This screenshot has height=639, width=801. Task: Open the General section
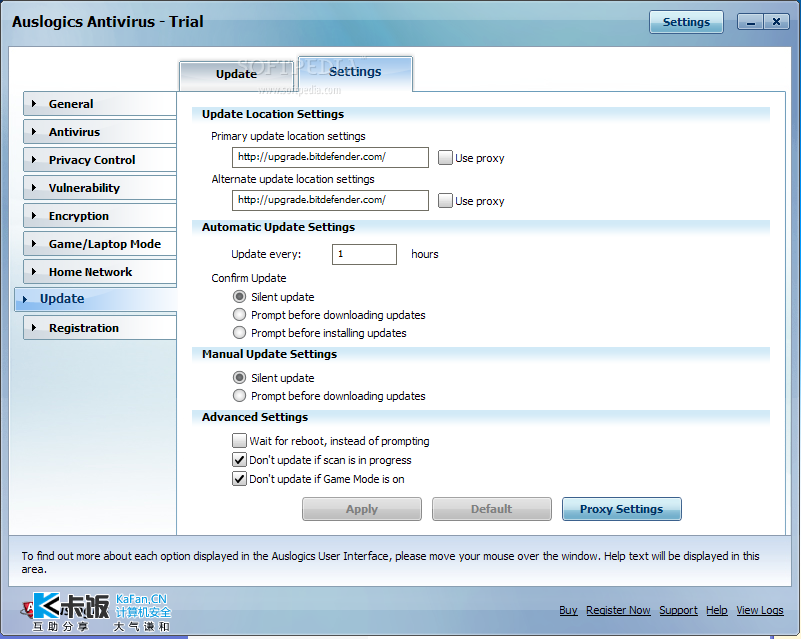[x=100, y=104]
